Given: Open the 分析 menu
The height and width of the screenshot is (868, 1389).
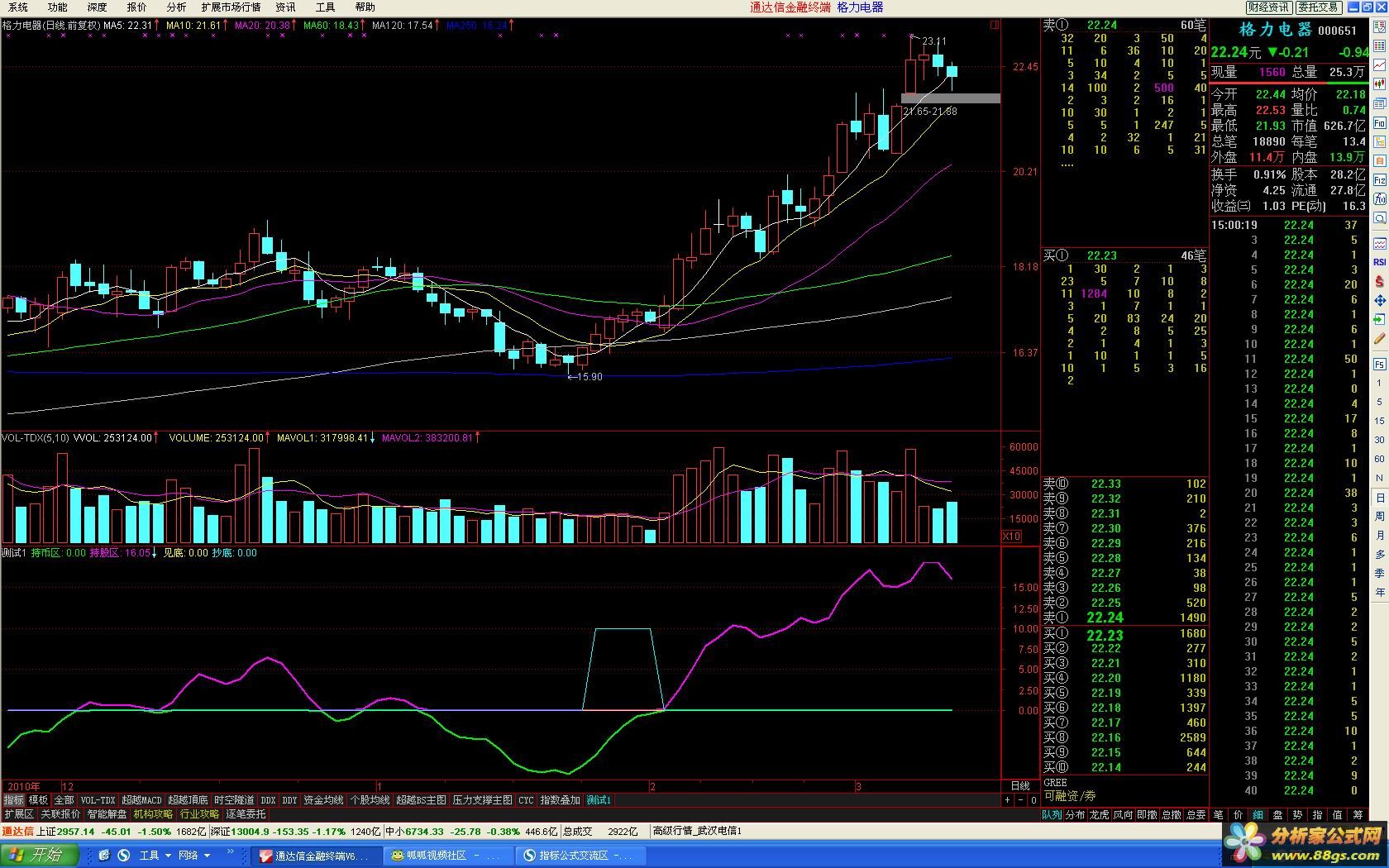Looking at the screenshot, I should 176,7.
